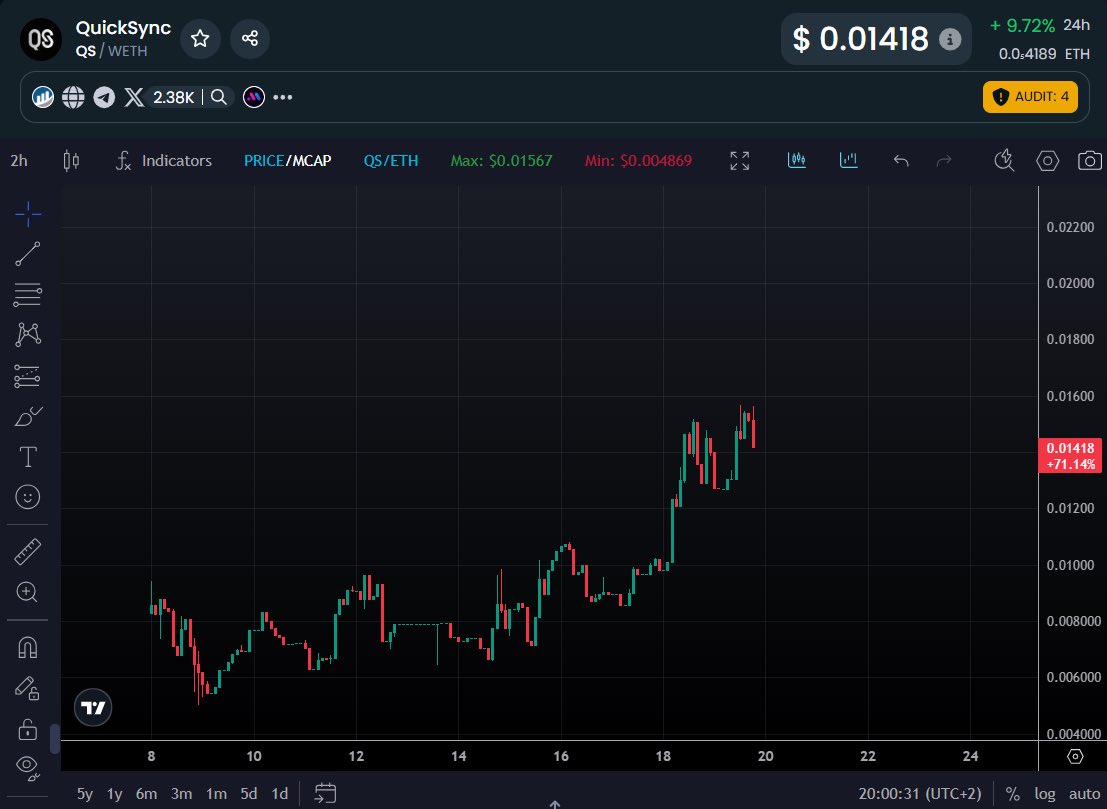Open go to date calendar
Screen dimensions: 1107x809
tap(325, 793)
